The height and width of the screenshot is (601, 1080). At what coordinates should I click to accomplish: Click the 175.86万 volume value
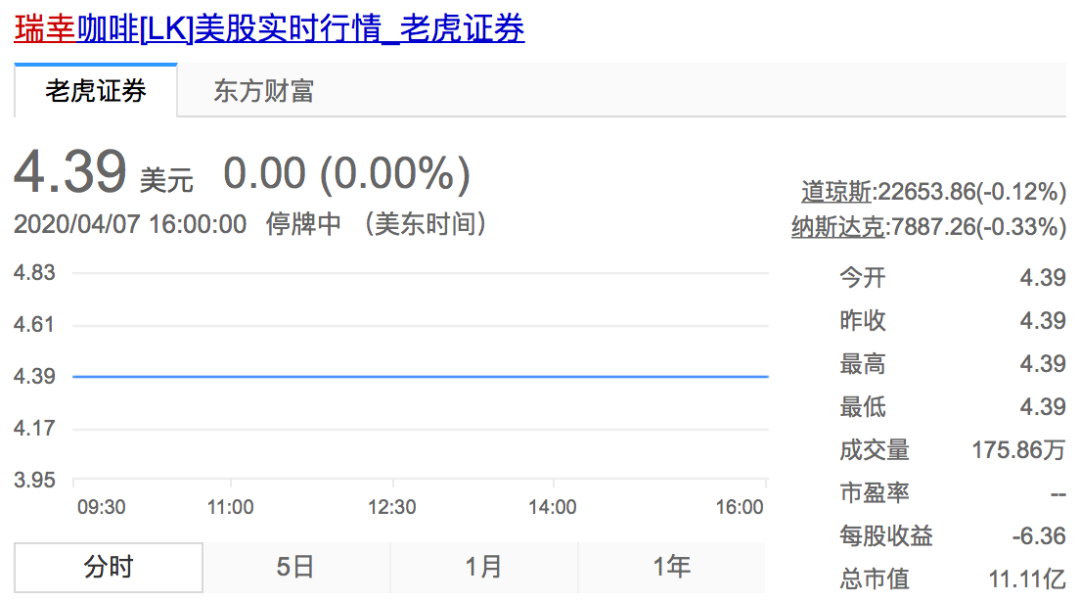pos(1019,450)
